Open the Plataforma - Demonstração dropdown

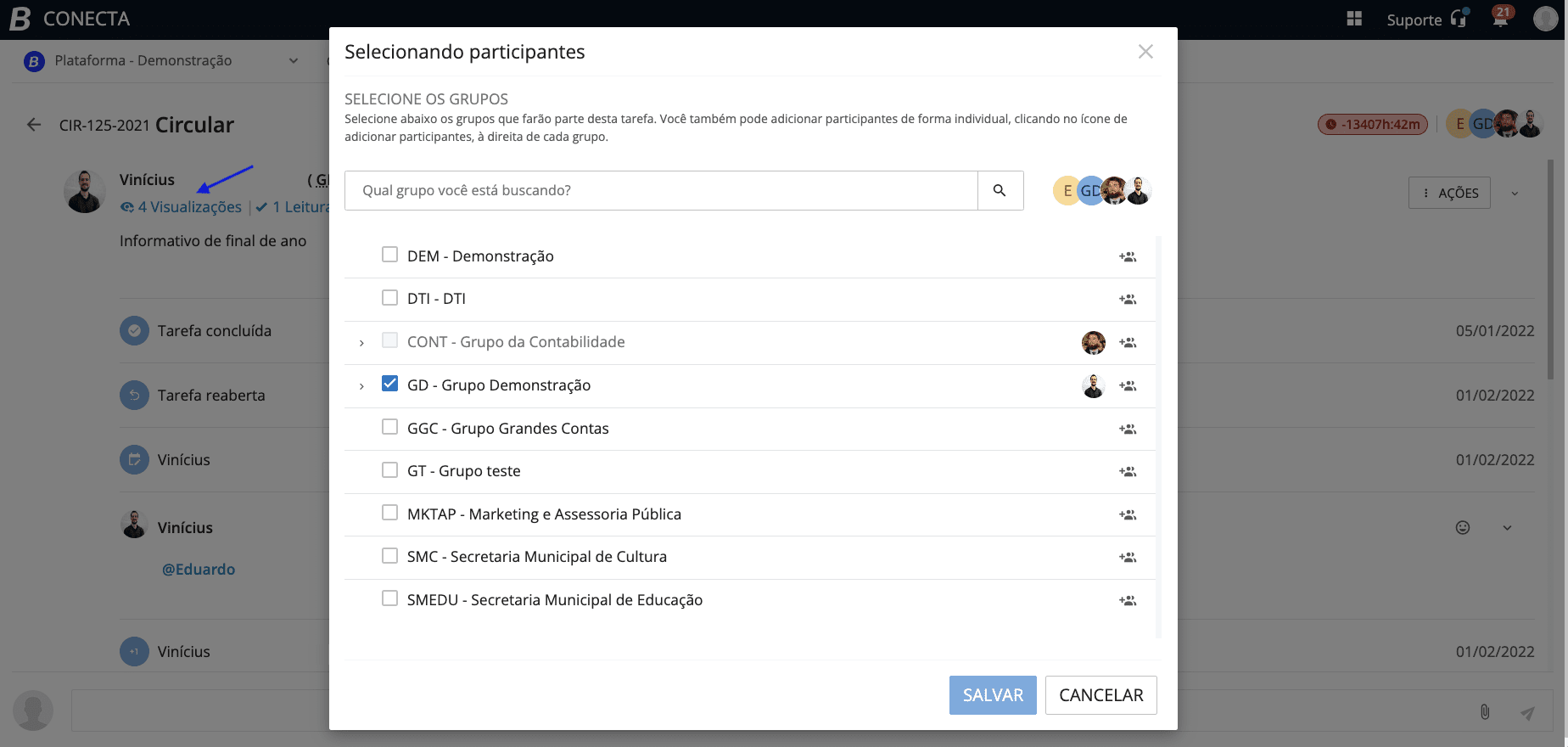click(161, 61)
